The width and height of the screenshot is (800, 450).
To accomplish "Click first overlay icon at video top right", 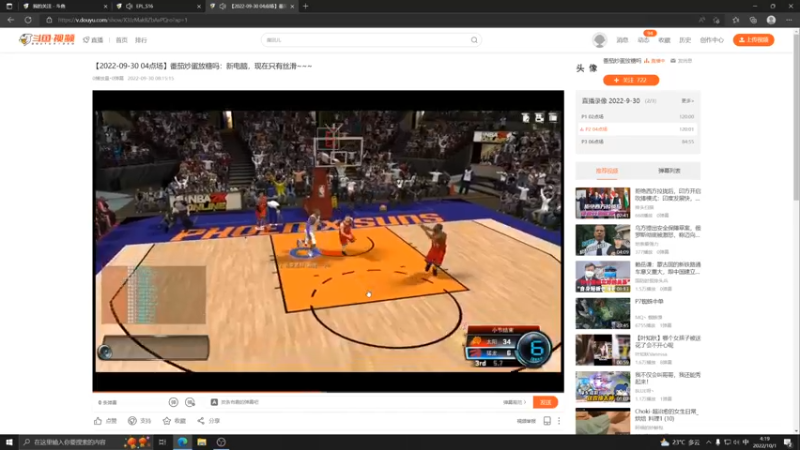I will (x=526, y=118).
